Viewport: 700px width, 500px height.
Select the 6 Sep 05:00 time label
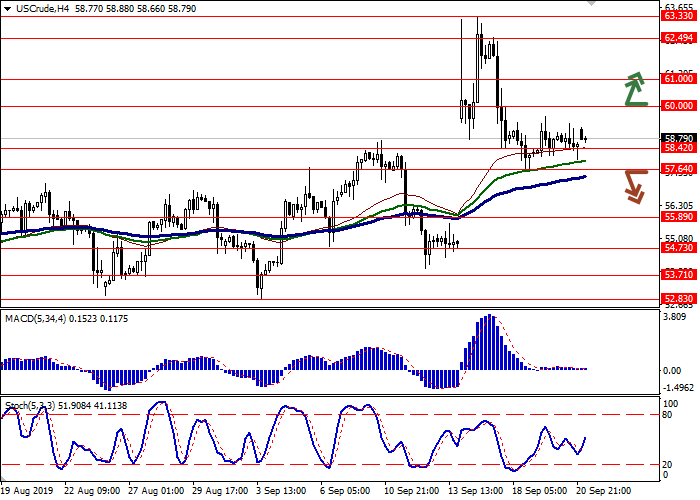344,492
